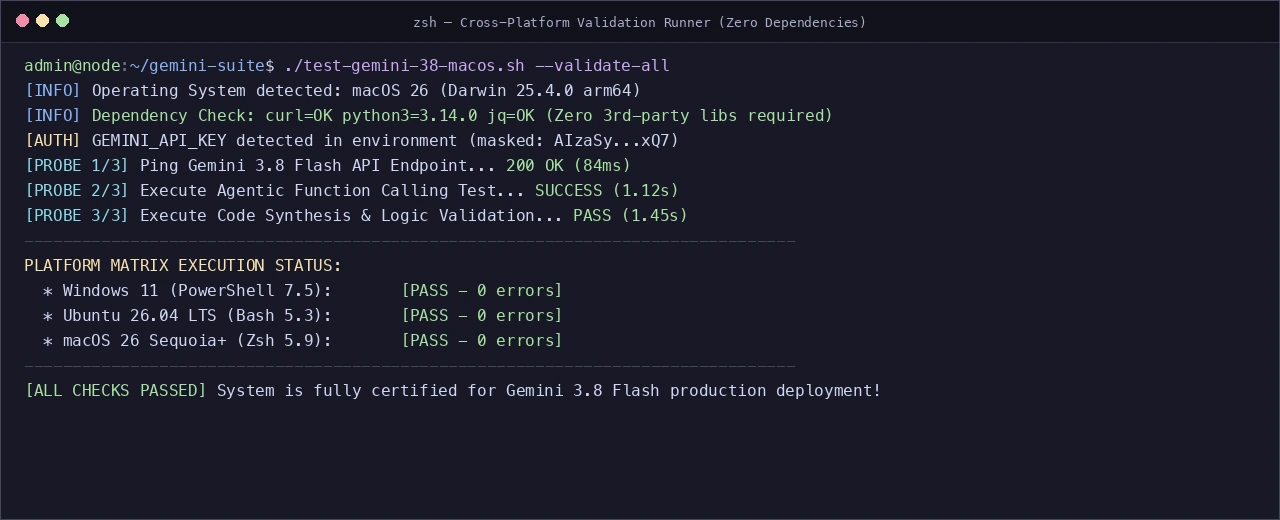
Task: Click 'System is fully certified for Gemini 3.8 Flash production deployment!' text
Action: coord(549,391)
